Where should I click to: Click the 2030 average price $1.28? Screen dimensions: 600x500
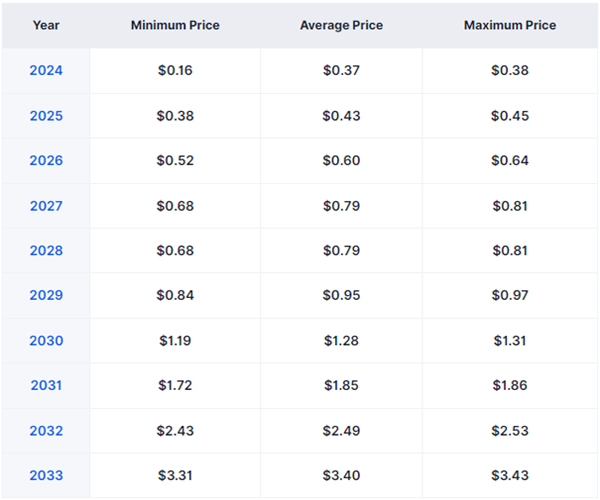point(341,341)
